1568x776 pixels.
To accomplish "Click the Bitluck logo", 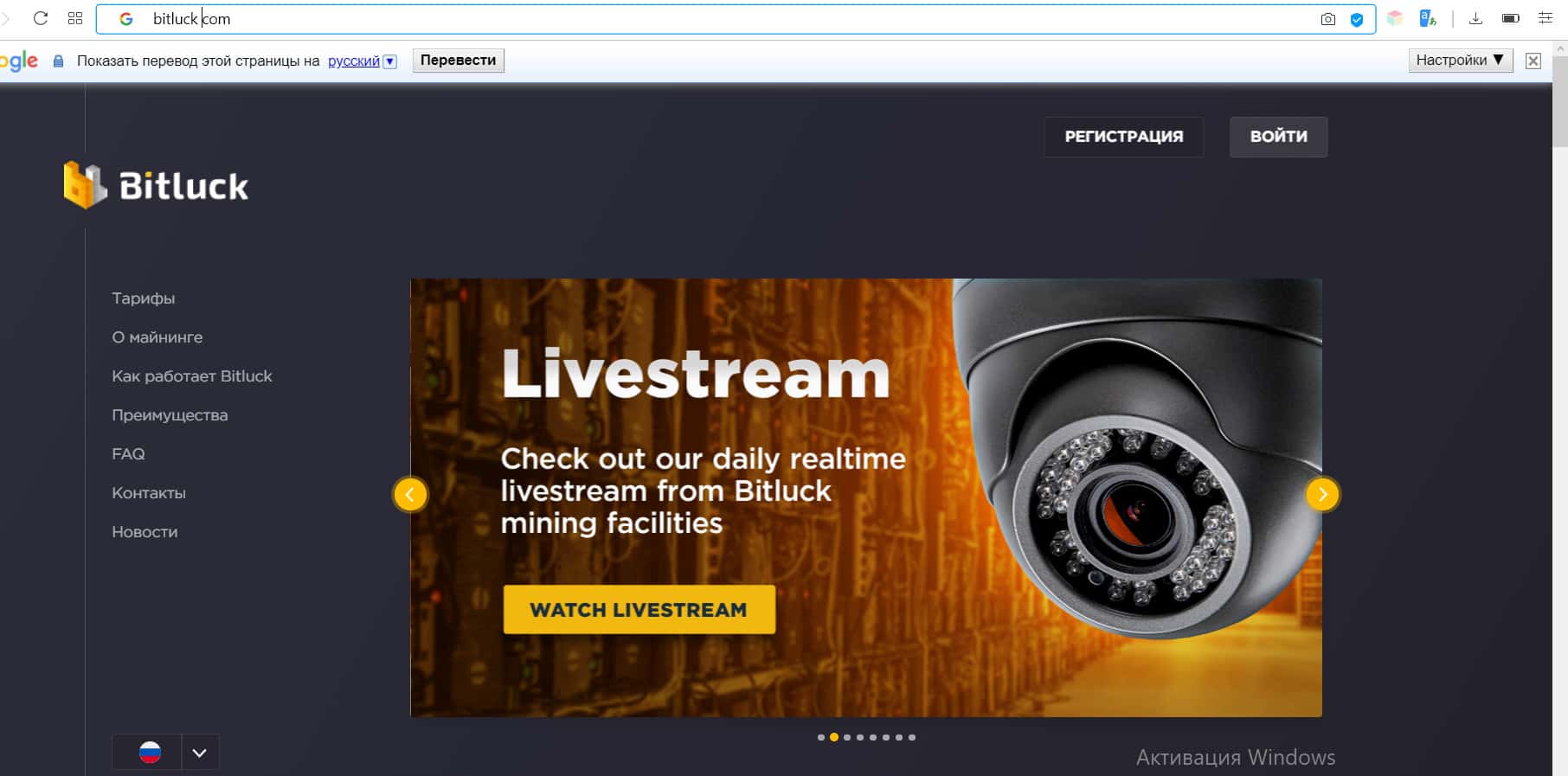I will click(x=156, y=185).
